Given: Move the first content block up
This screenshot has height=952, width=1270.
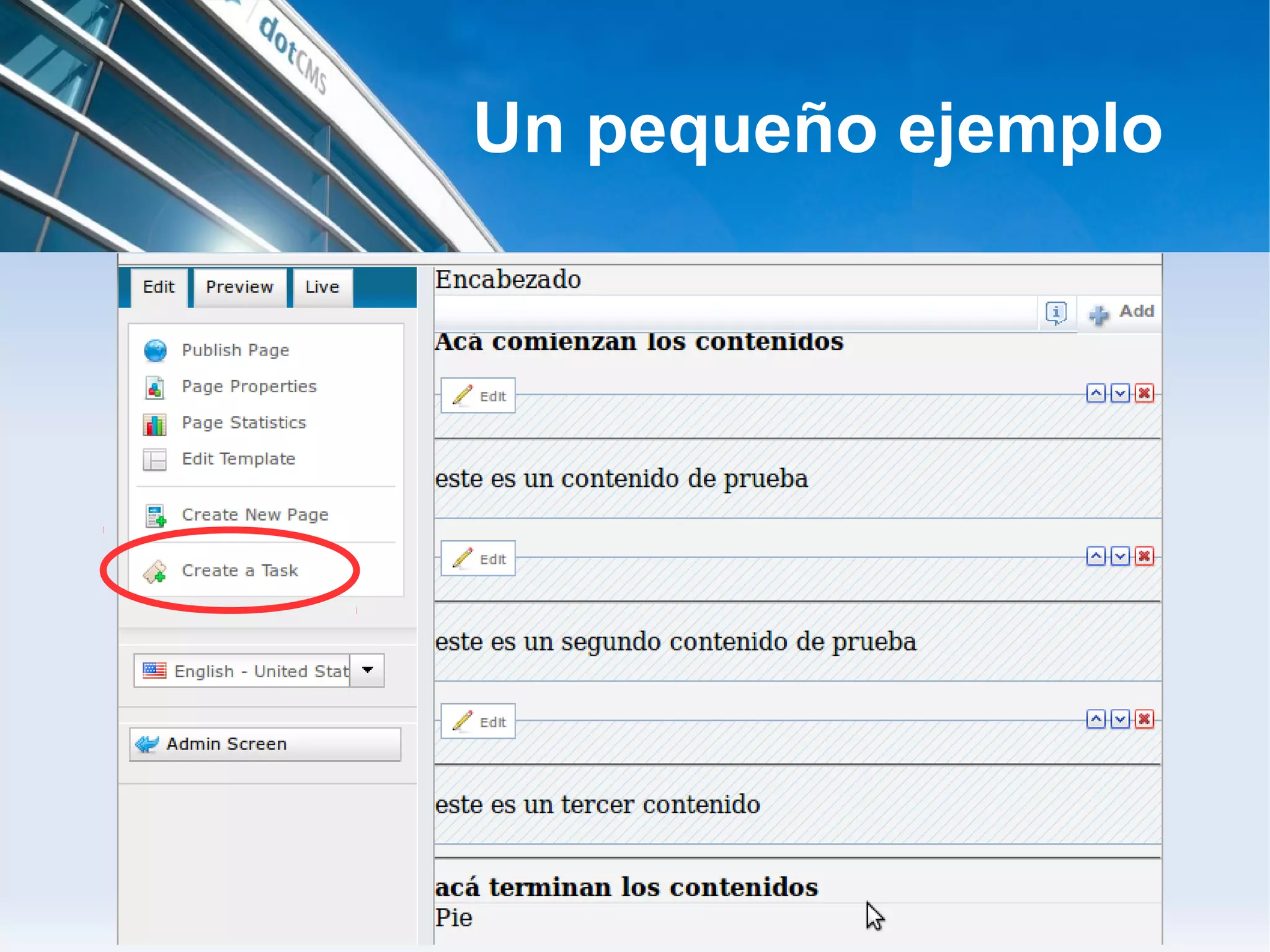Looking at the screenshot, I should pyautogui.click(x=1096, y=394).
